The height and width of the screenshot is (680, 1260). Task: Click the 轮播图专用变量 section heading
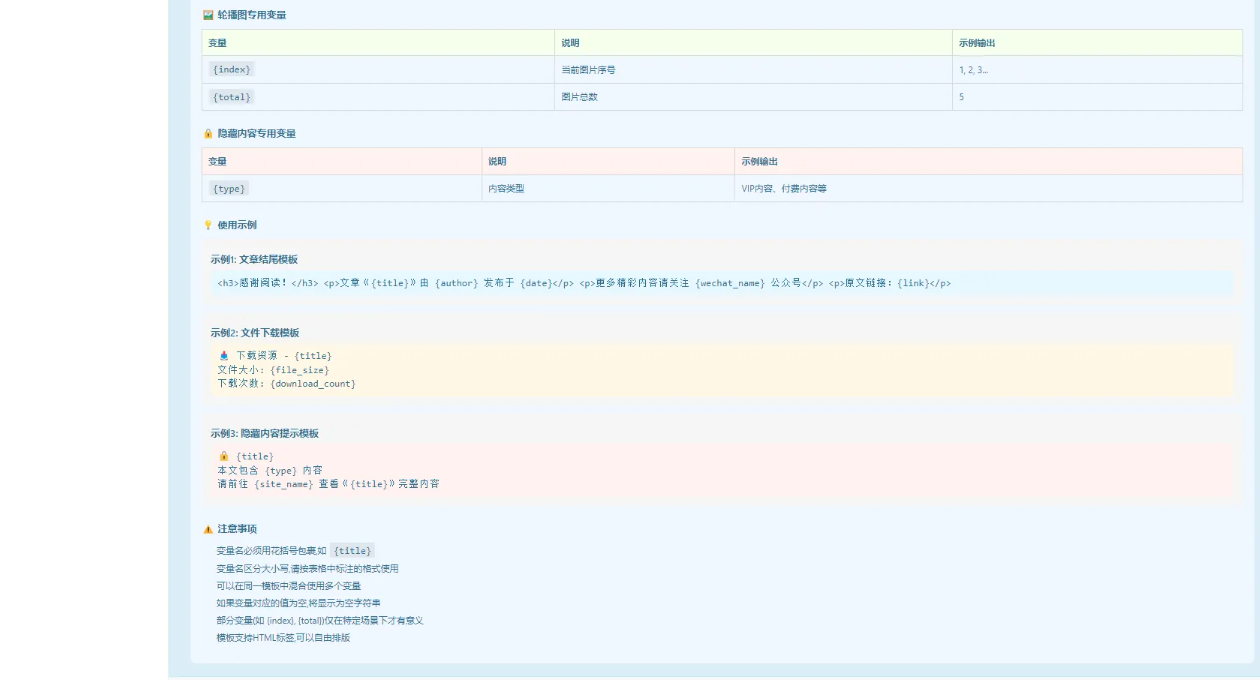click(252, 15)
